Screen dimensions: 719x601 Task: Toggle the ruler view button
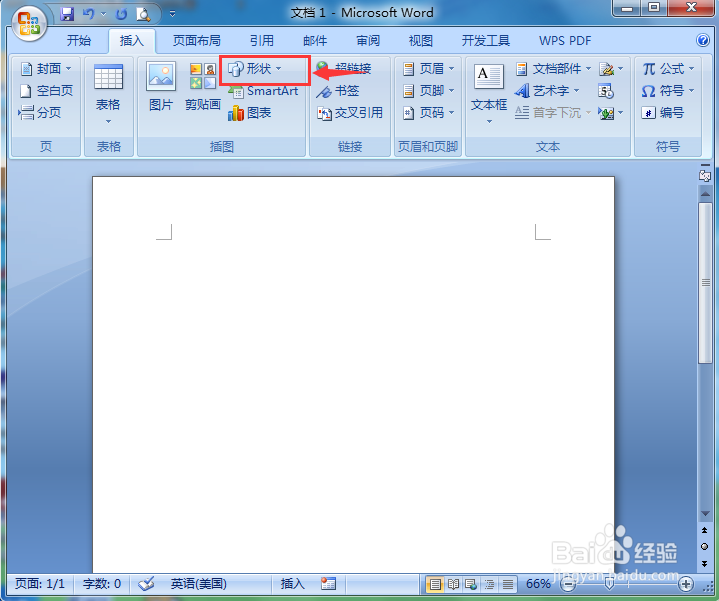pos(705,175)
